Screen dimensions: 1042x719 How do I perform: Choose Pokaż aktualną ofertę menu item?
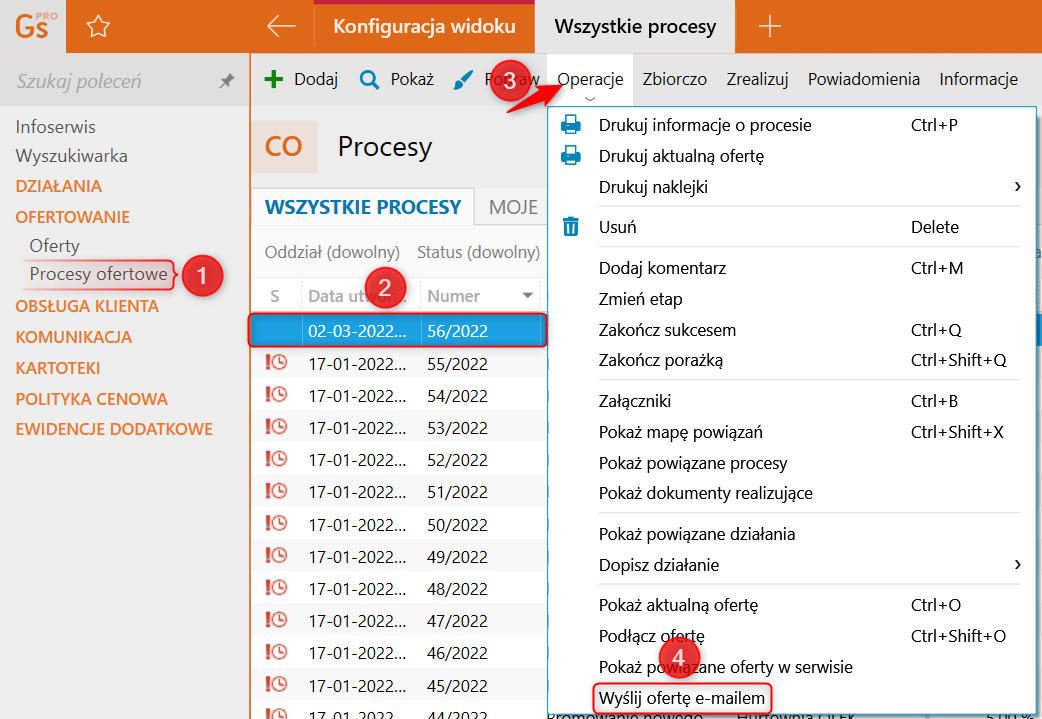(678, 605)
